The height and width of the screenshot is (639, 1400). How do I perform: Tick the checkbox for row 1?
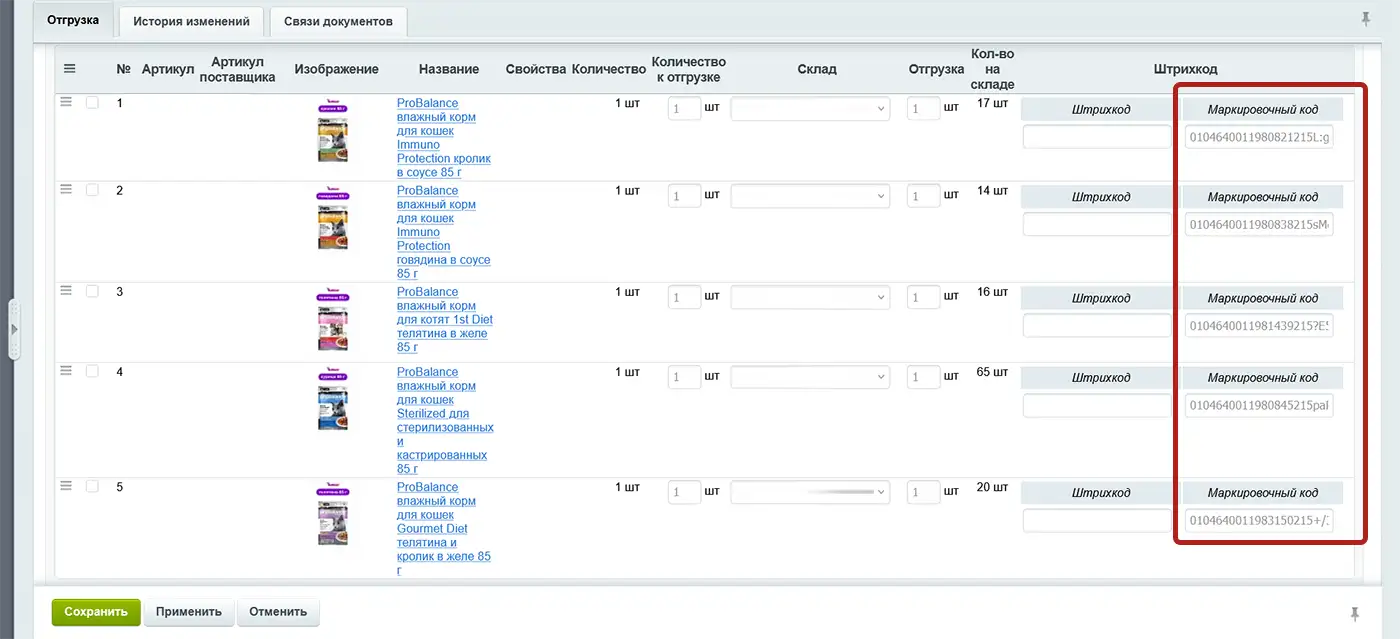point(92,102)
